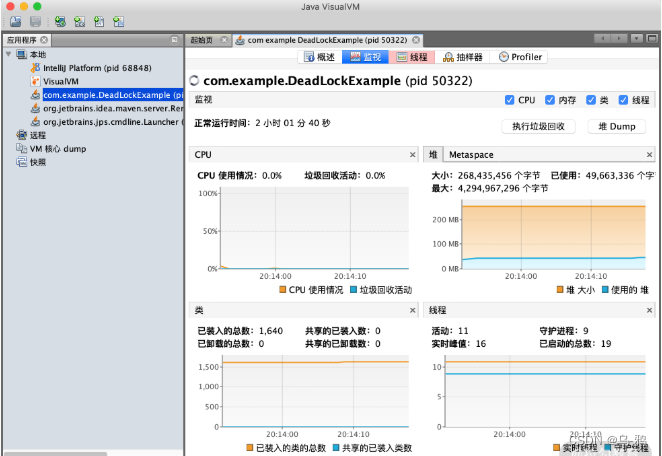Collapse the 本地 tree node
This screenshot has width=662, height=456.
coord(8,54)
